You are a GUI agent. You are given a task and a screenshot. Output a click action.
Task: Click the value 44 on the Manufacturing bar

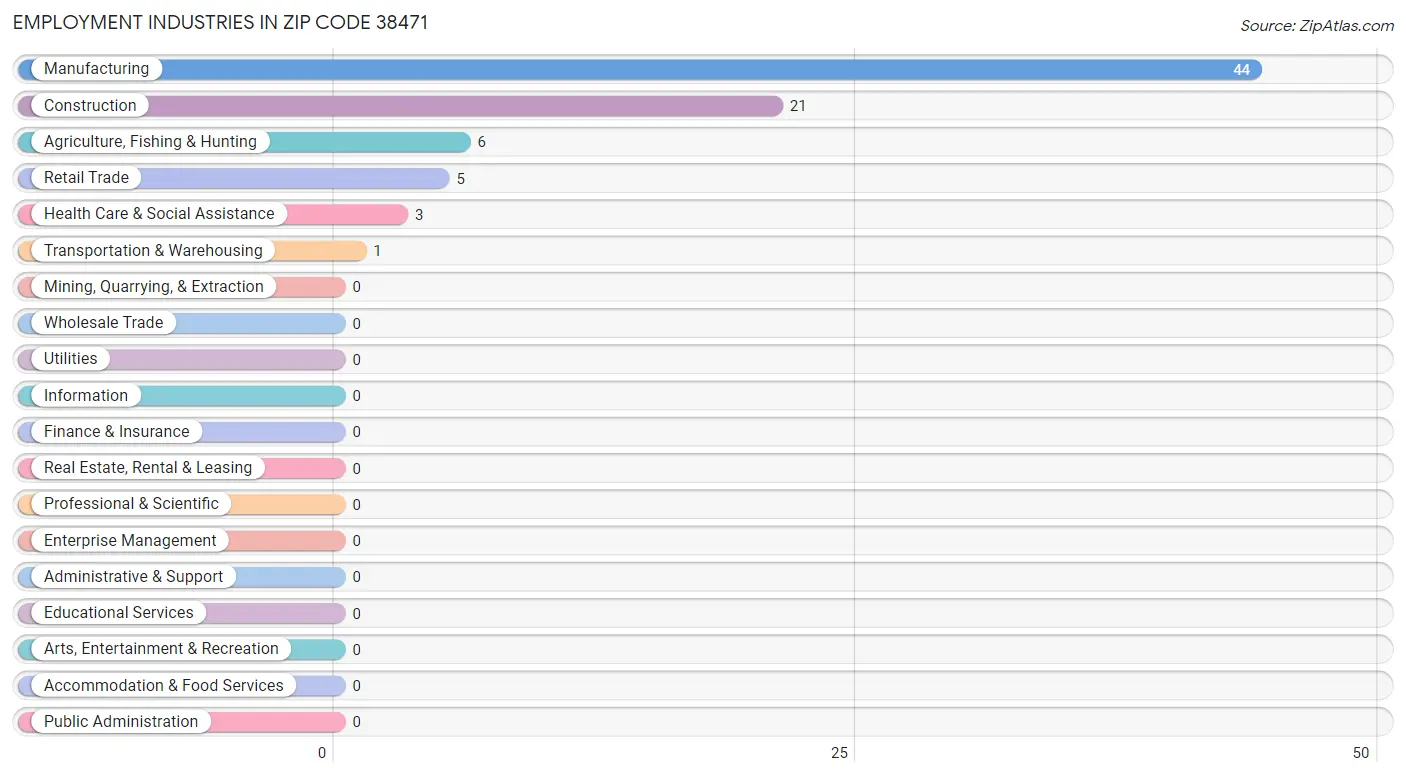pos(1241,70)
